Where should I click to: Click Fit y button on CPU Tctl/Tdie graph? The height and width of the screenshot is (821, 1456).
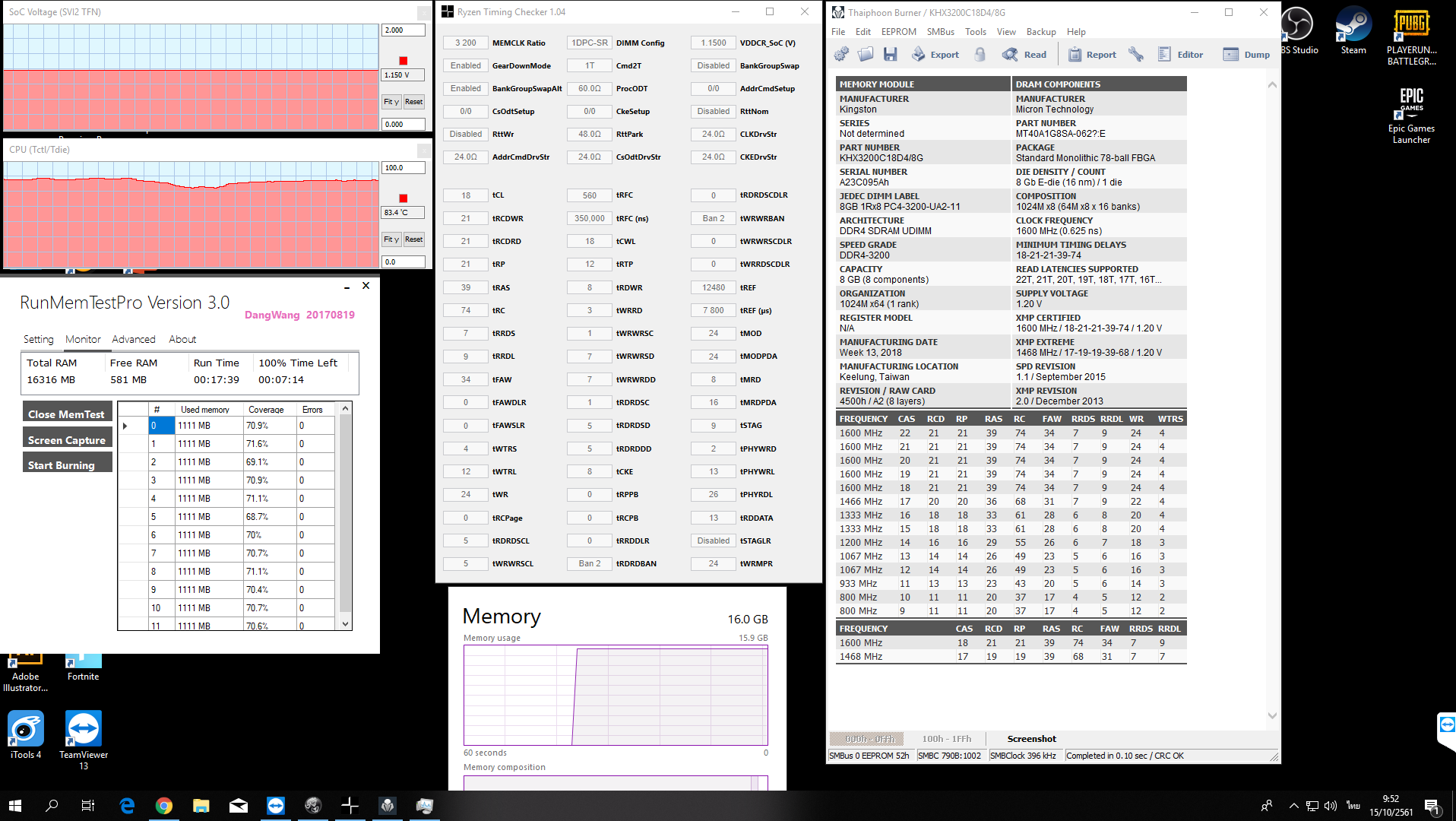[x=391, y=239]
